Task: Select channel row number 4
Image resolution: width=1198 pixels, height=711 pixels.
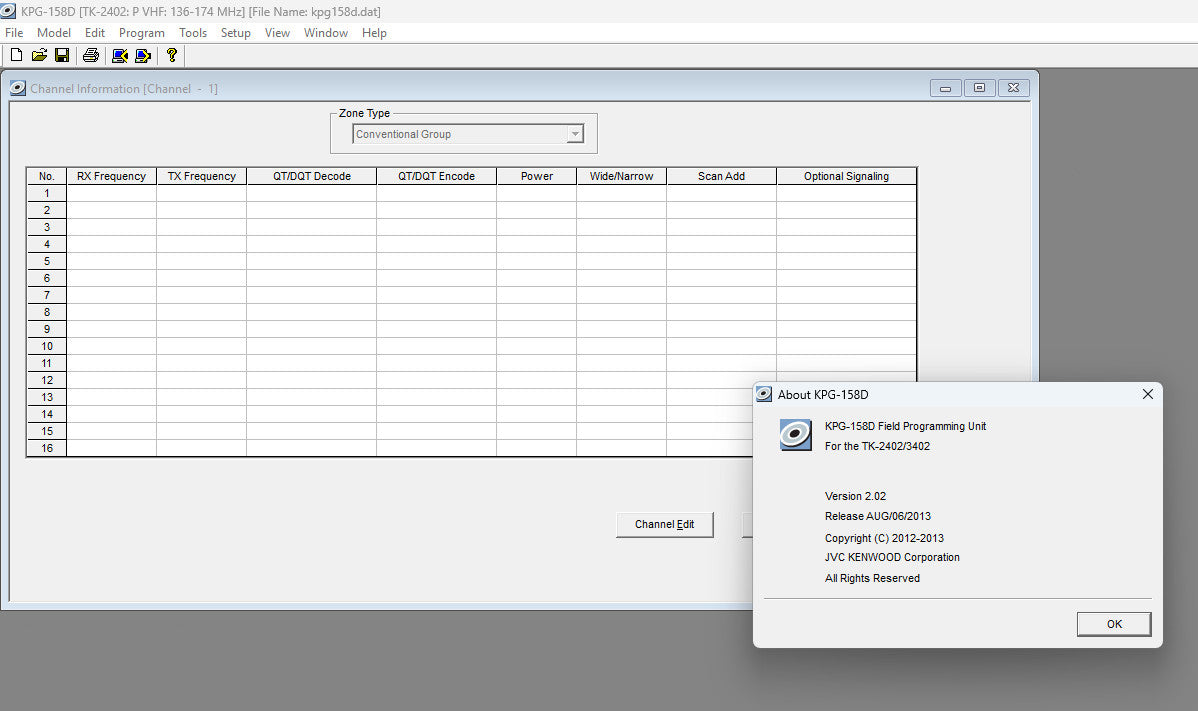Action: pyautogui.click(x=47, y=244)
